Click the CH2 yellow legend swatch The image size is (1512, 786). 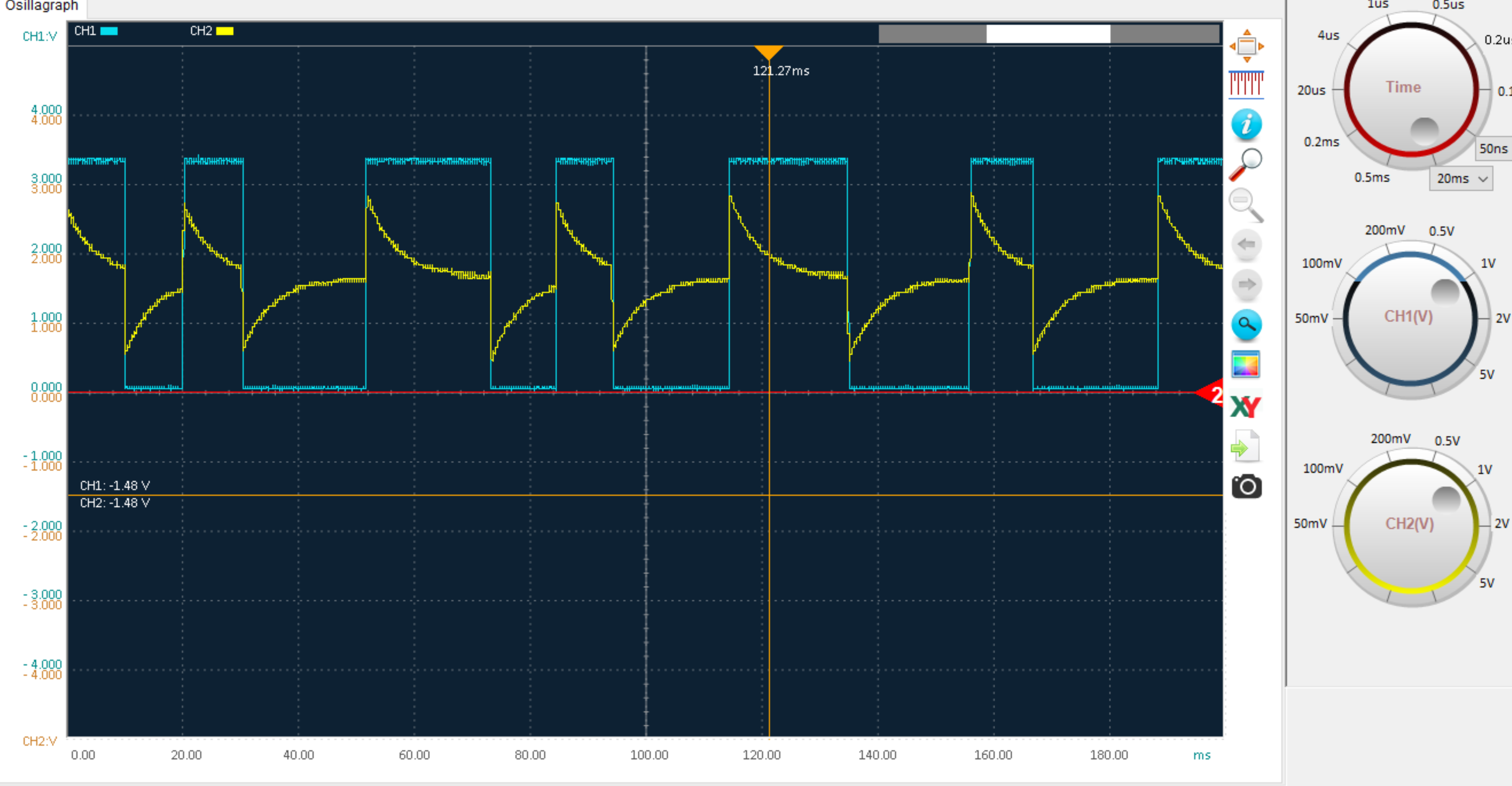[x=225, y=31]
